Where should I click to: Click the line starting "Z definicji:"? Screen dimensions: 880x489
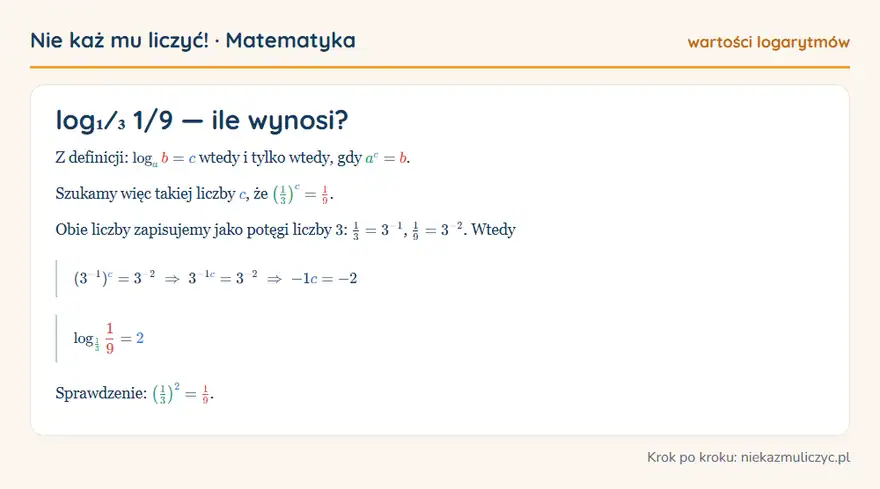232,158
